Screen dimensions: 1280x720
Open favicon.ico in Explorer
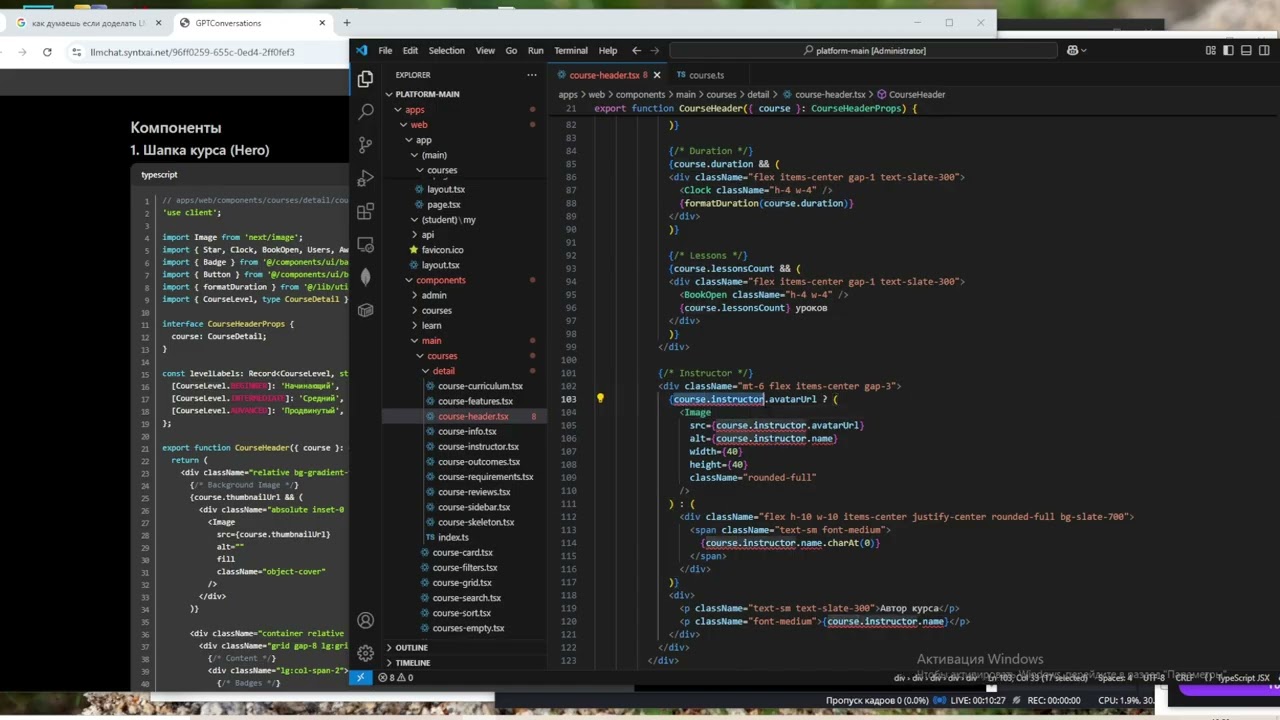pos(442,250)
